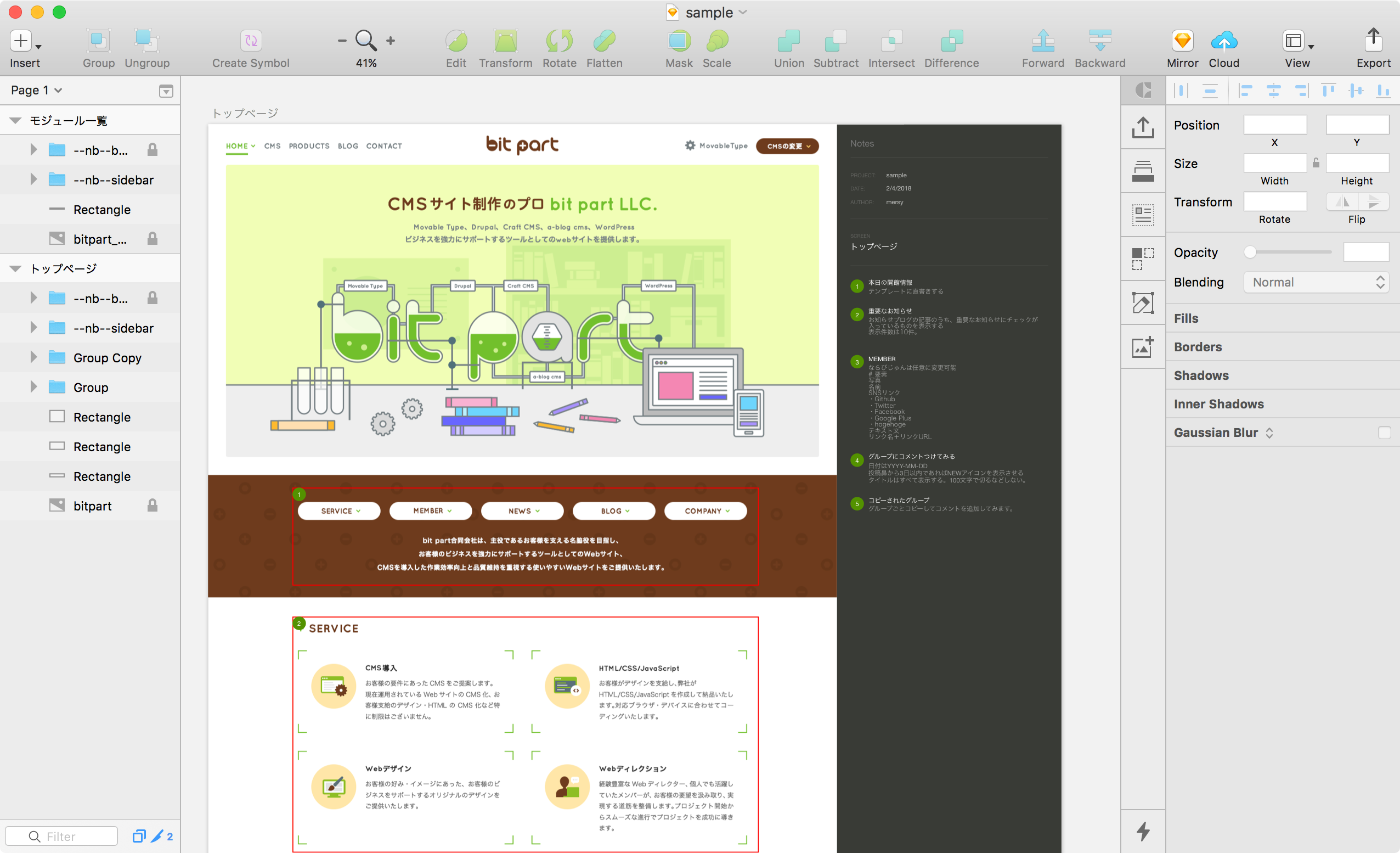This screenshot has width=1400, height=853.
Task: Click the Opacity slider handle
Action: [x=1250, y=252]
